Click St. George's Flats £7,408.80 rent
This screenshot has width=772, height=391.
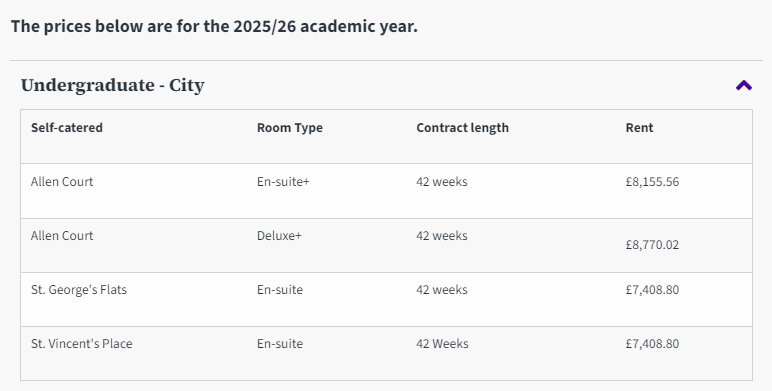652,290
